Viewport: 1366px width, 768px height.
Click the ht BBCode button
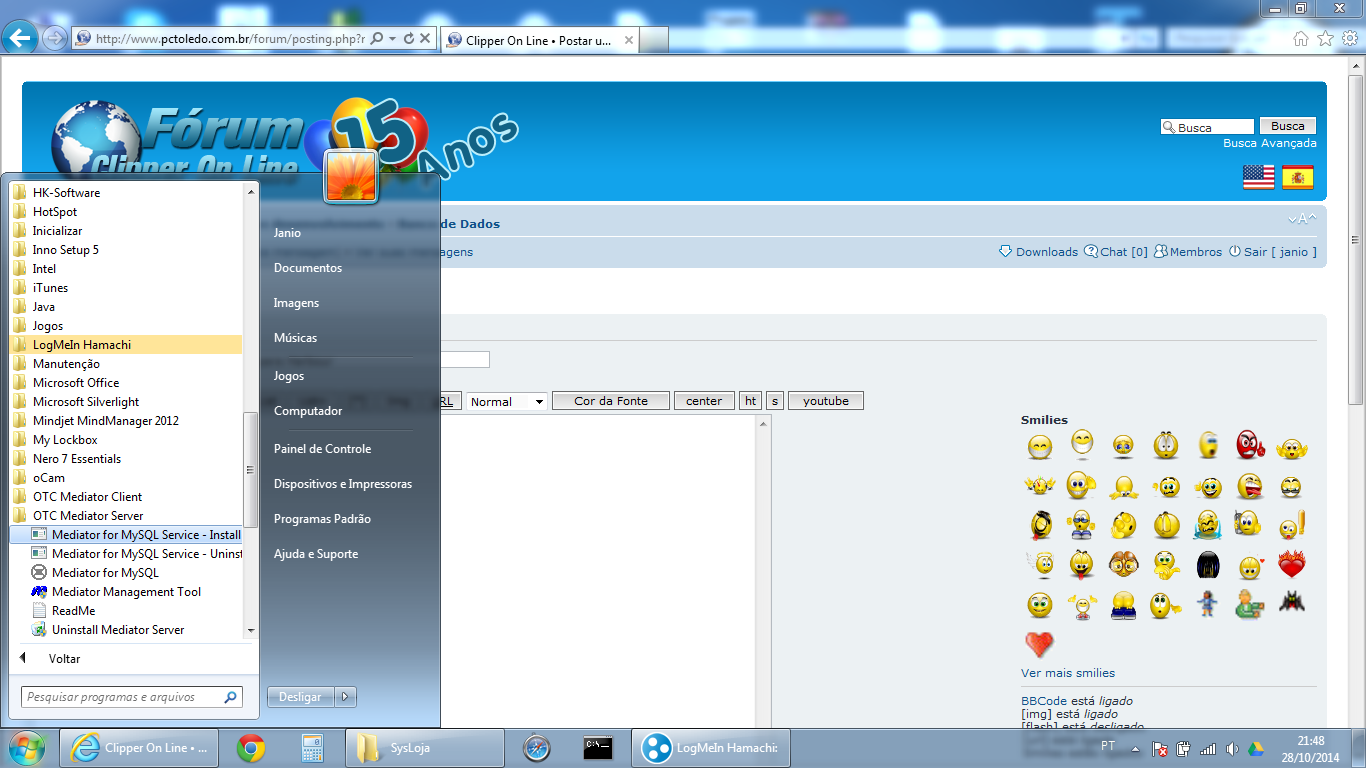[x=751, y=401]
